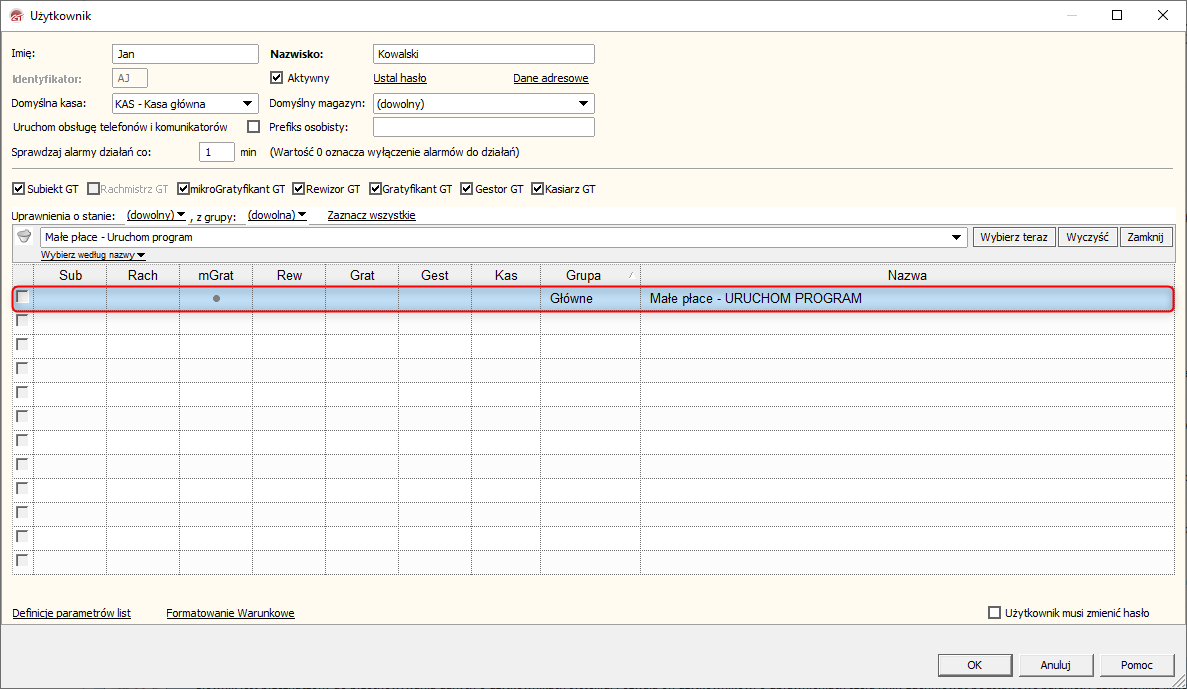Image resolution: width=1187 pixels, height=689 pixels.
Task: Sort by the Rach column header
Action: pyautogui.click(x=143, y=276)
